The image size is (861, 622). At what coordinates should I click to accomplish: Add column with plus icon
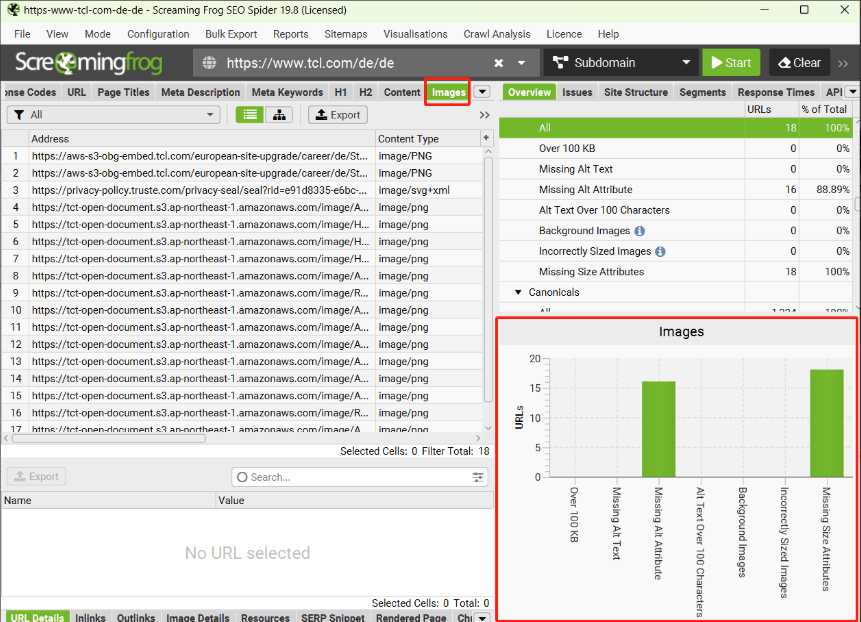[487, 138]
